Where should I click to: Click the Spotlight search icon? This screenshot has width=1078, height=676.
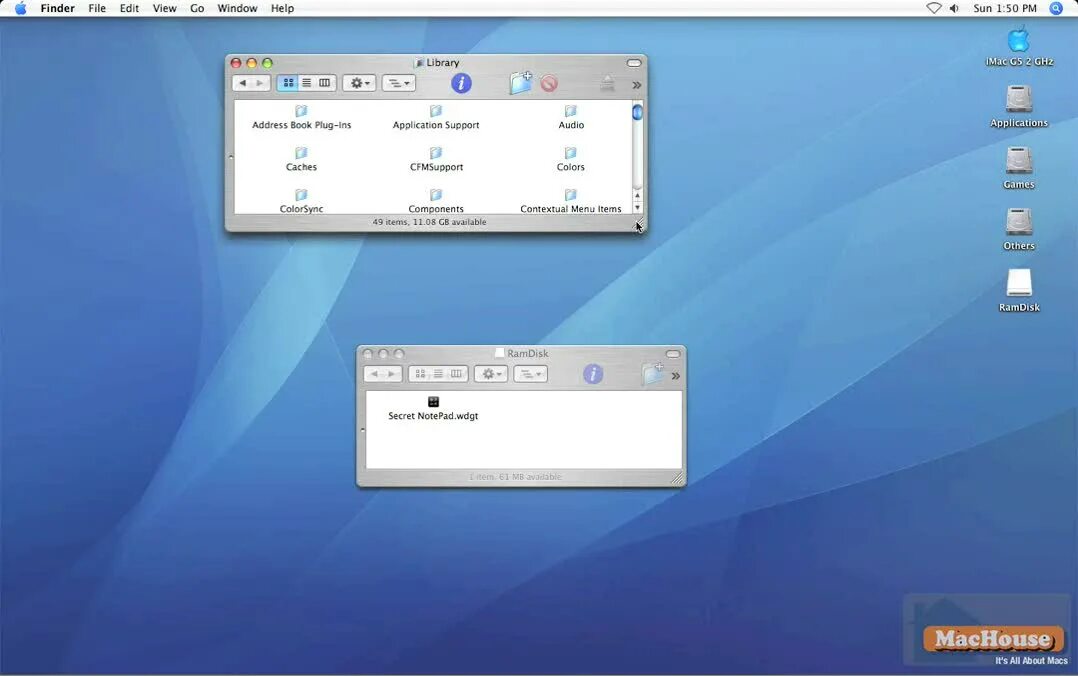1056,8
